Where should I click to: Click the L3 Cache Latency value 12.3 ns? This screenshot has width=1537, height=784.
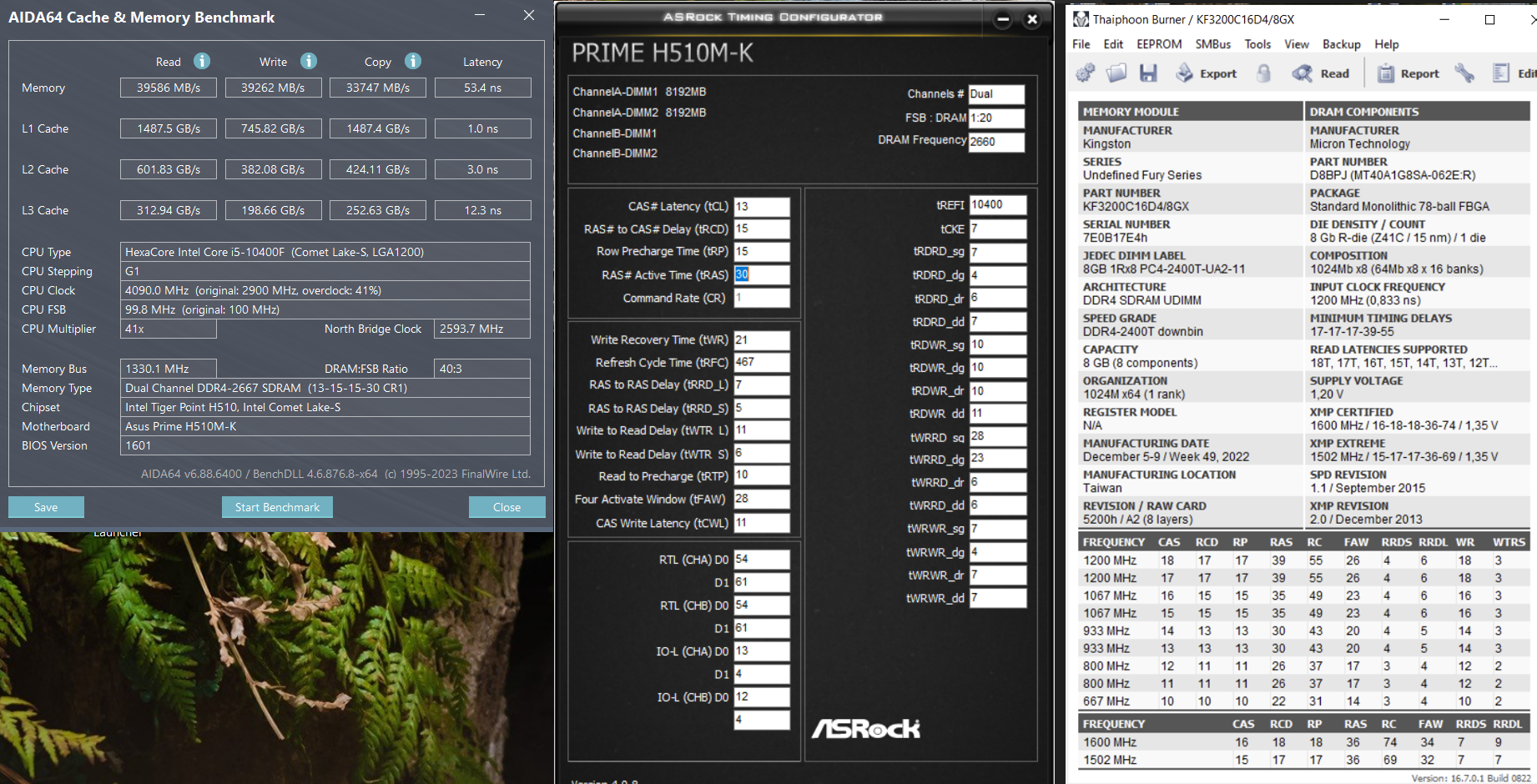pyautogui.click(x=483, y=210)
